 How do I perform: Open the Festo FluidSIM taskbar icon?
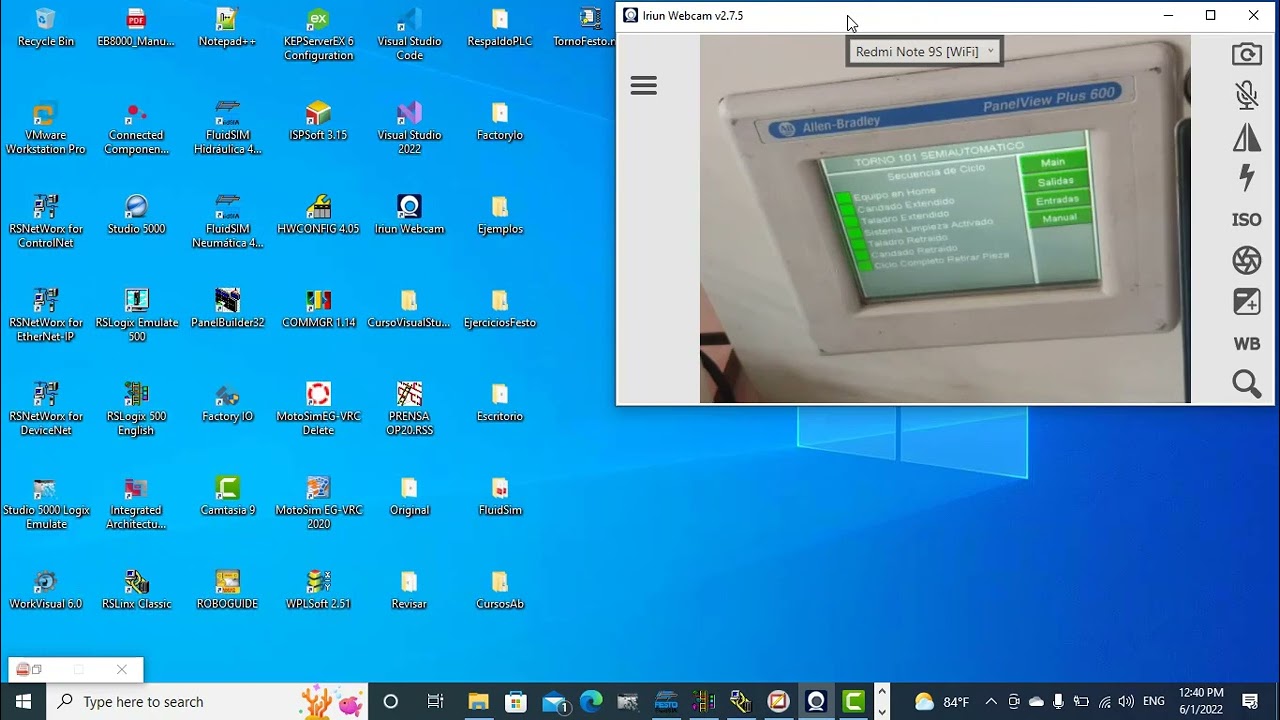(x=666, y=702)
